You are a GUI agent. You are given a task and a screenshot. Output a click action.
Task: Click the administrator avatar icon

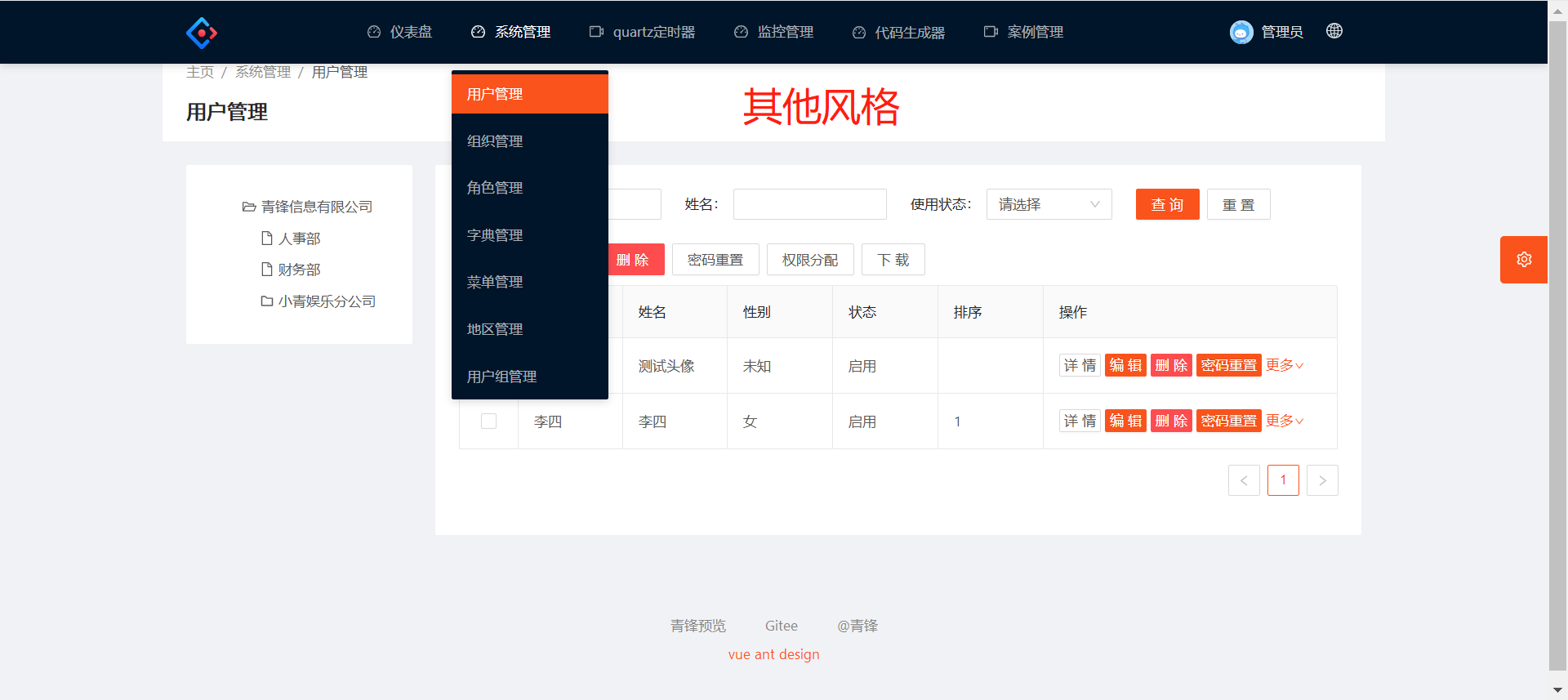click(1241, 32)
